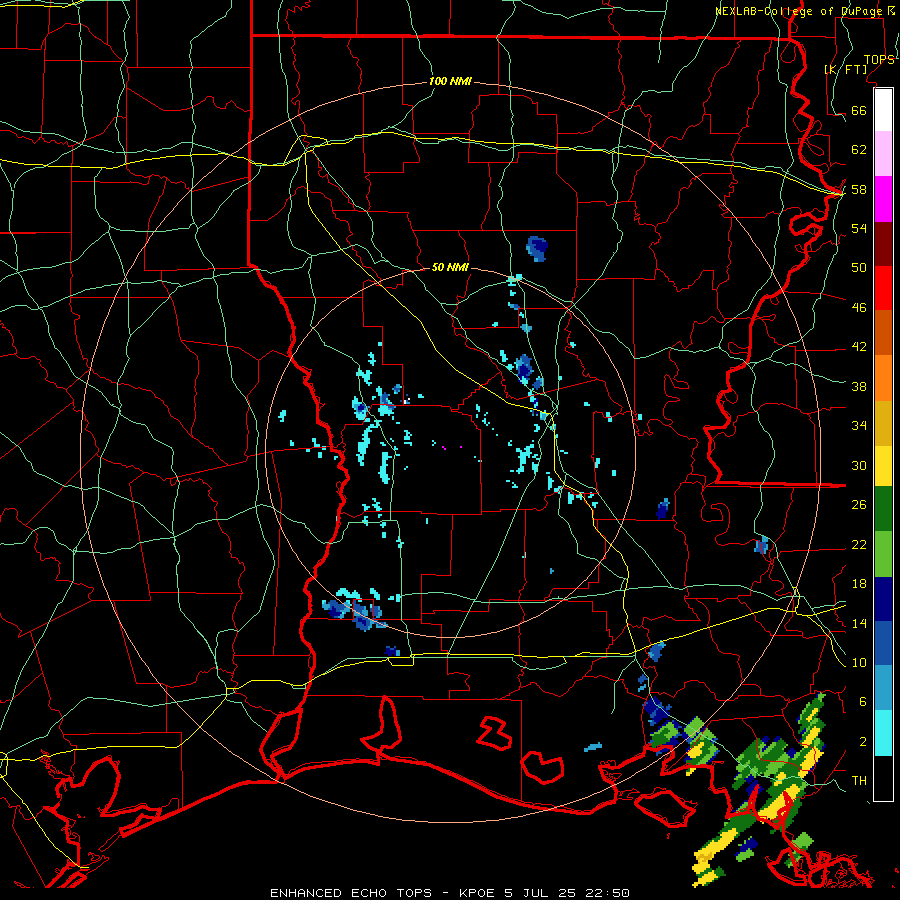Image resolution: width=900 pixels, height=900 pixels.
Task: Select the light green legend swatch
Action: (x=883, y=554)
